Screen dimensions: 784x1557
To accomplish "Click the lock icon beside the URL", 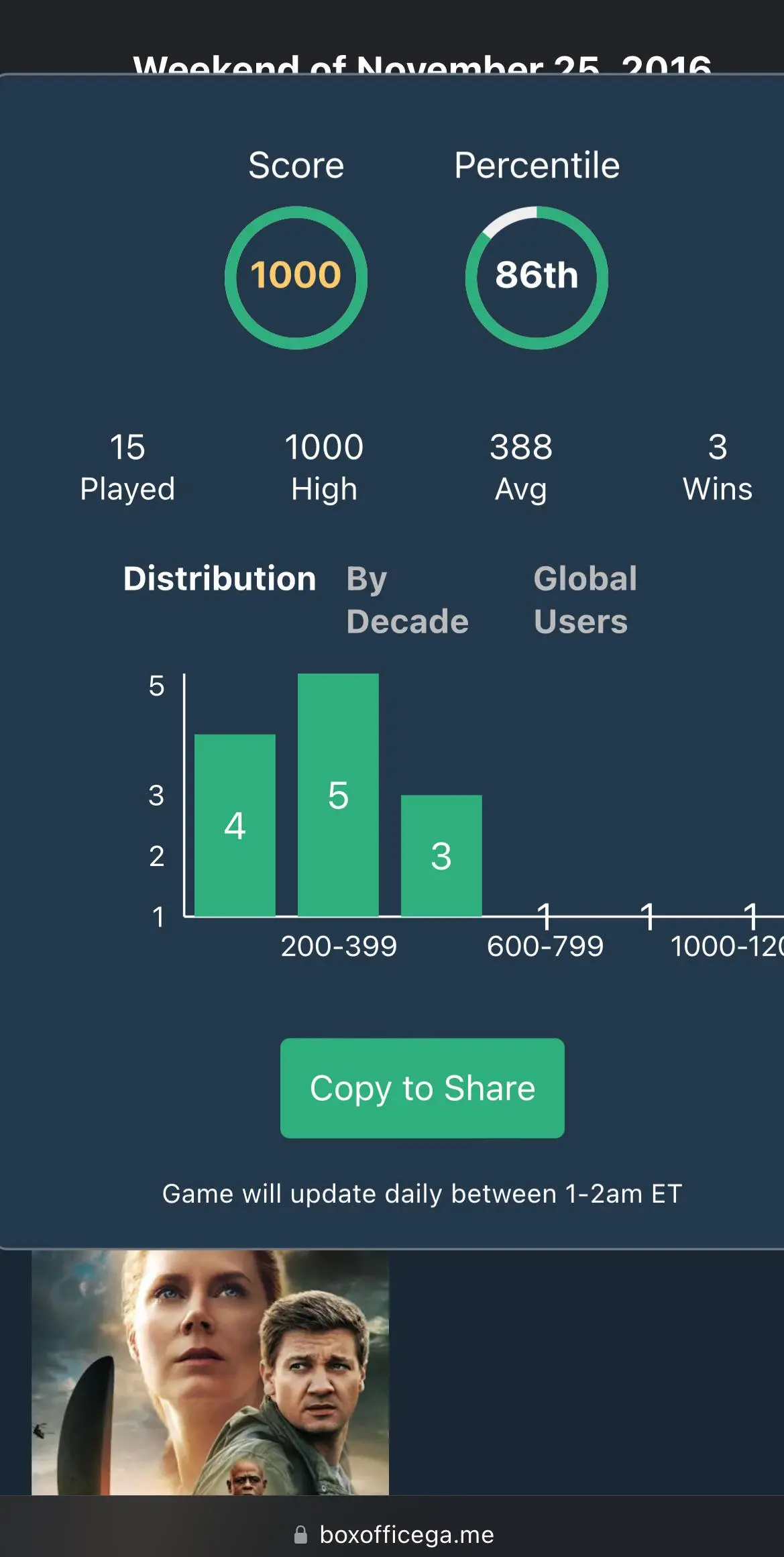I will [x=300, y=1534].
